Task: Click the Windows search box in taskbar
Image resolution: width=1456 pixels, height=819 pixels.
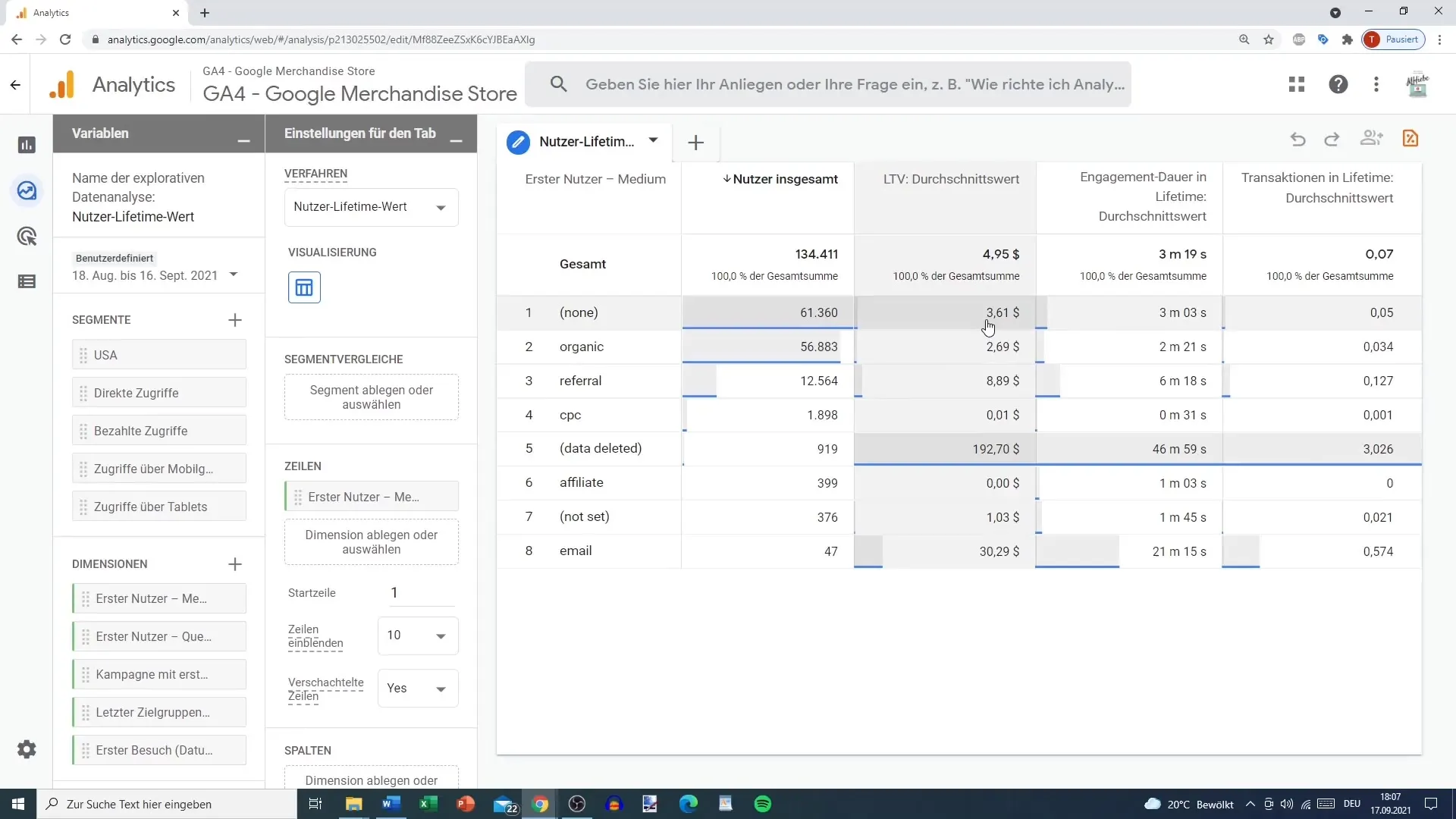Action: [167, 804]
